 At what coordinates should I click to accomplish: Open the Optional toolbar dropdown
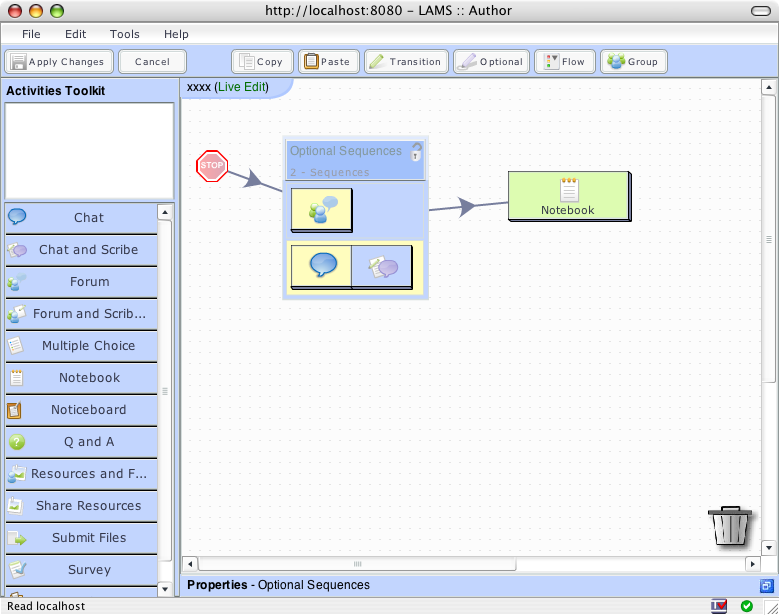(491, 62)
